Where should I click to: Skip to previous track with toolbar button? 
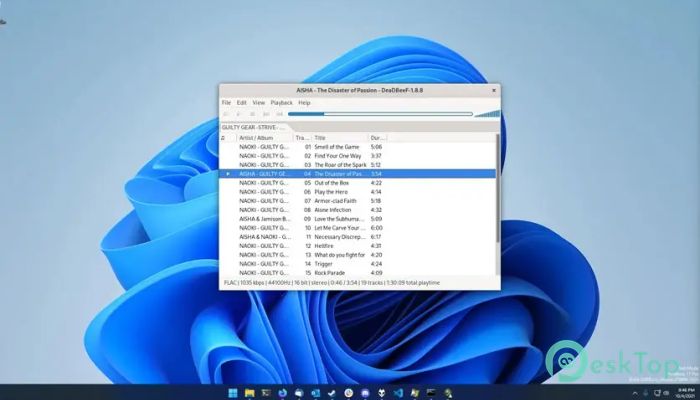pyautogui.click(x=266, y=114)
